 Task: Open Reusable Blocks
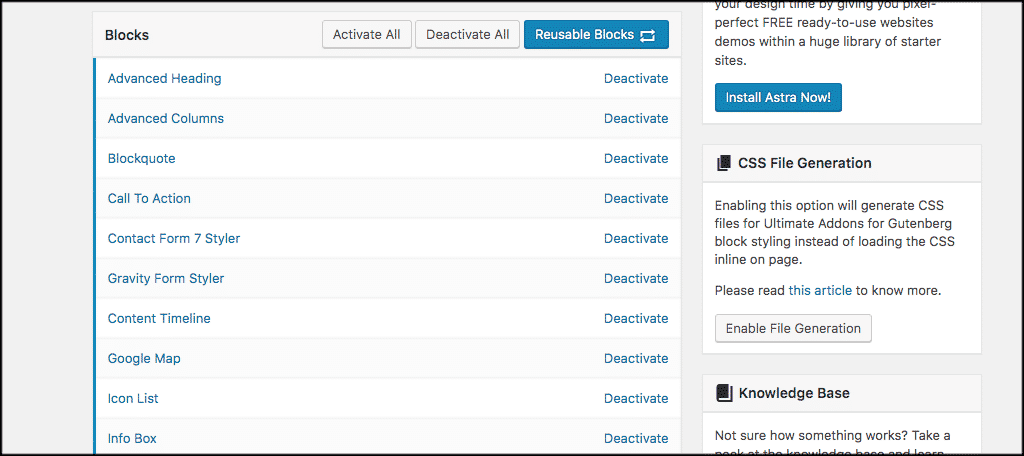tap(596, 35)
